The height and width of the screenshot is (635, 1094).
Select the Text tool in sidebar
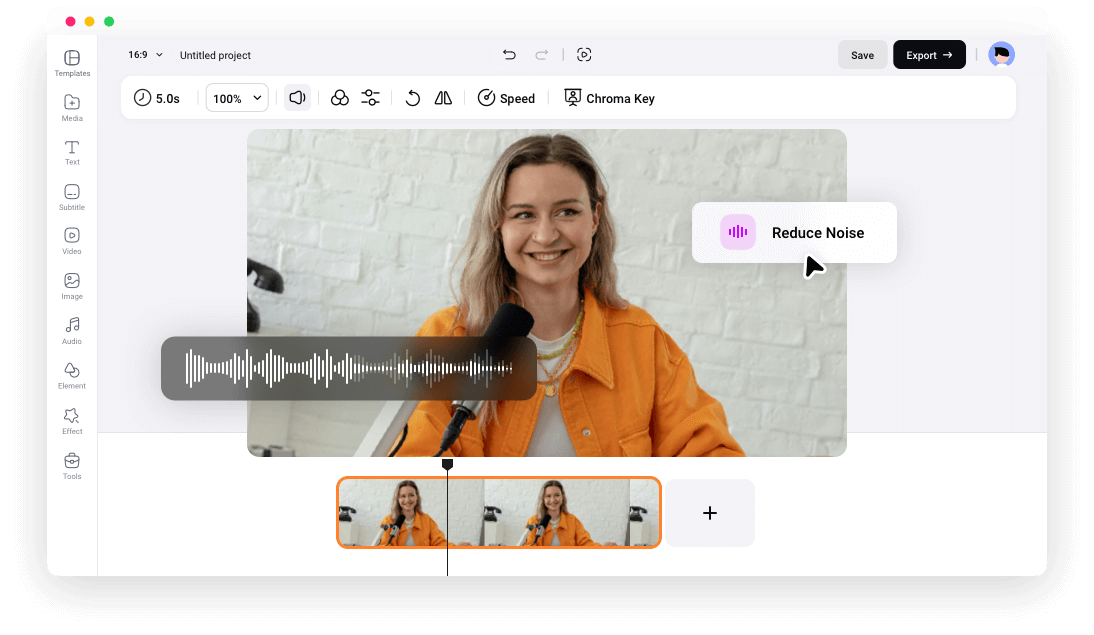pyautogui.click(x=72, y=152)
